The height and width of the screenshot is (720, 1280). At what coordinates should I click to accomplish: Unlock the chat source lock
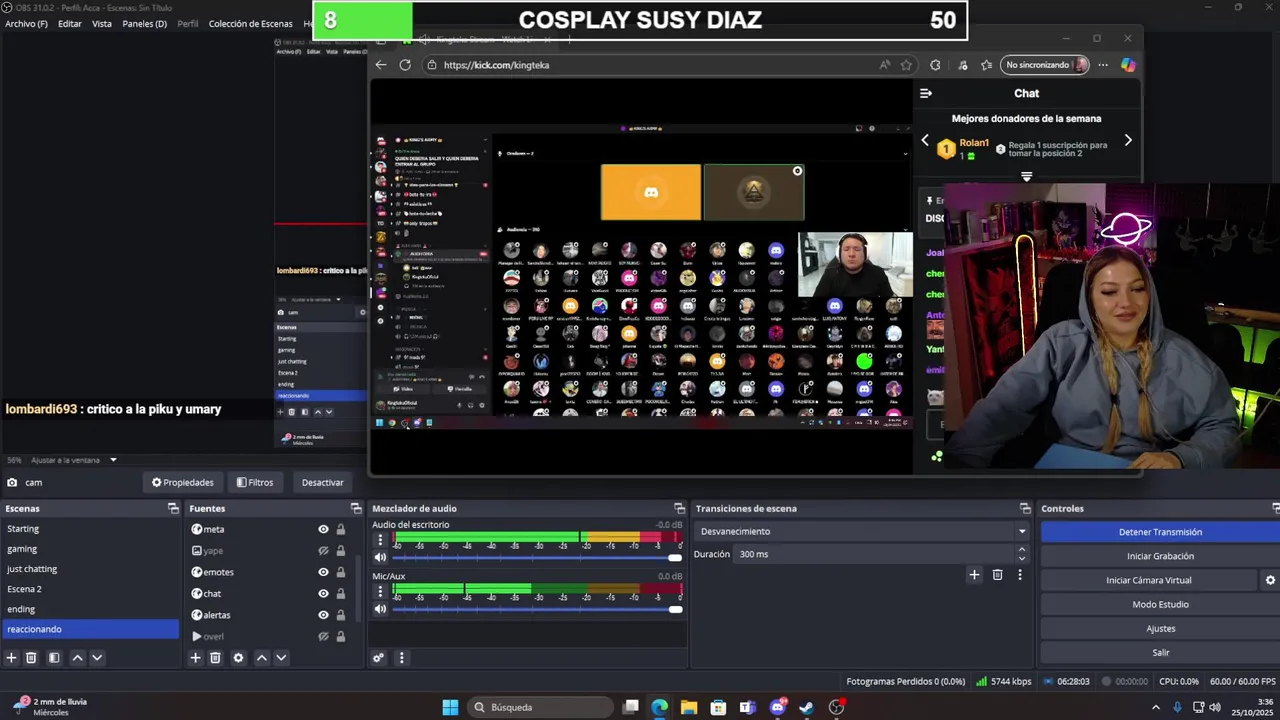[341, 594]
